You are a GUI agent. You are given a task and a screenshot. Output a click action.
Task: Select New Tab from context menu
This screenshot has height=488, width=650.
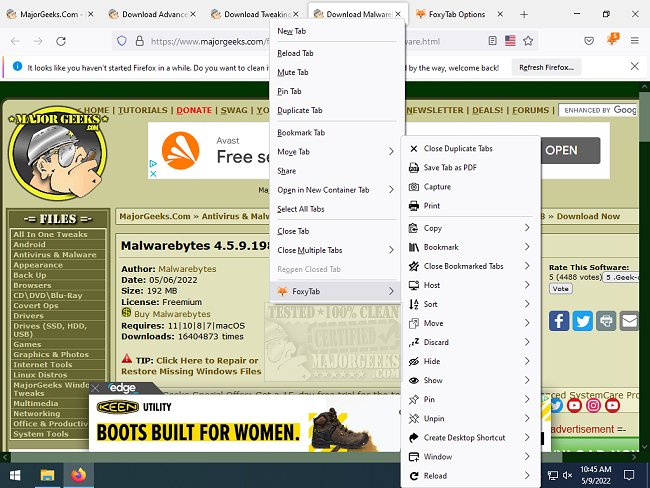(335, 31)
